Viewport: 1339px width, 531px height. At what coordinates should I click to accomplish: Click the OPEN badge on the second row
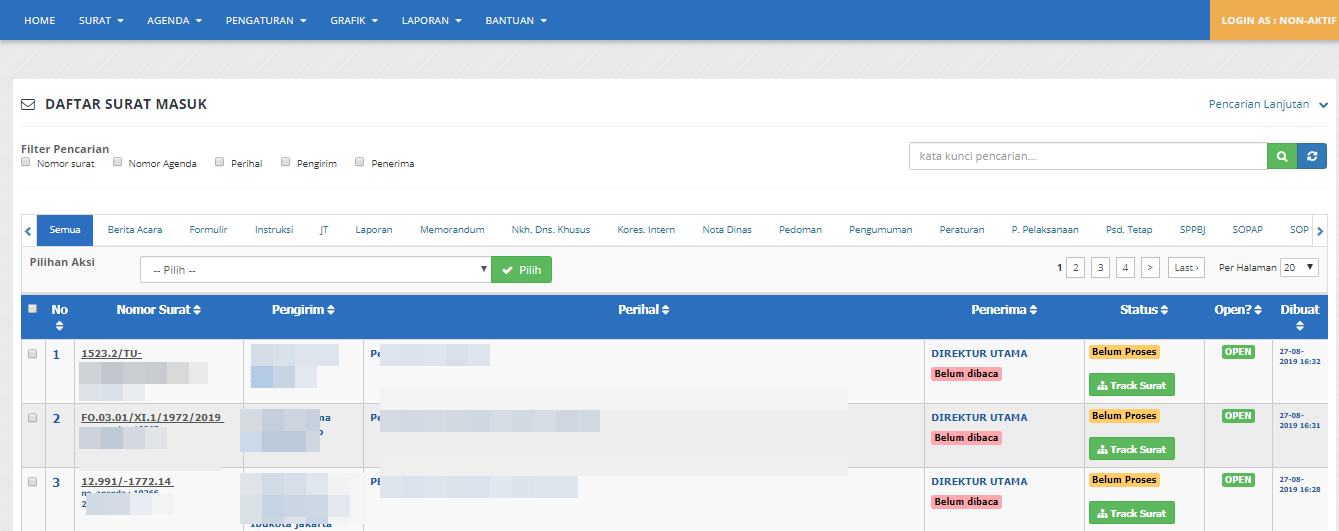(1238, 416)
